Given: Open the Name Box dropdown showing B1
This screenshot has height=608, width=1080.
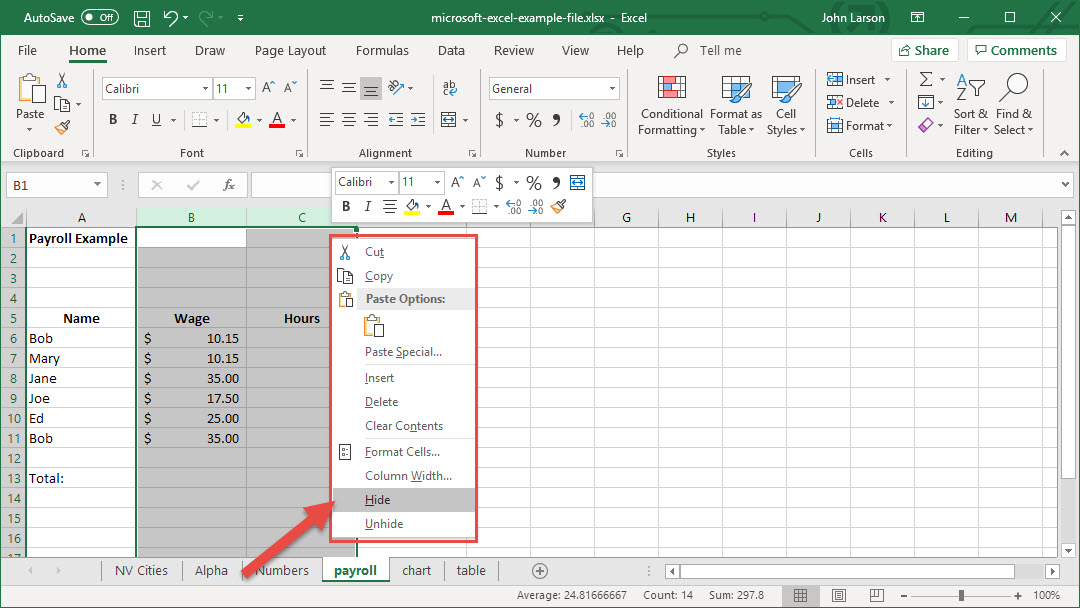Looking at the screenshot, I should (97, 185).
